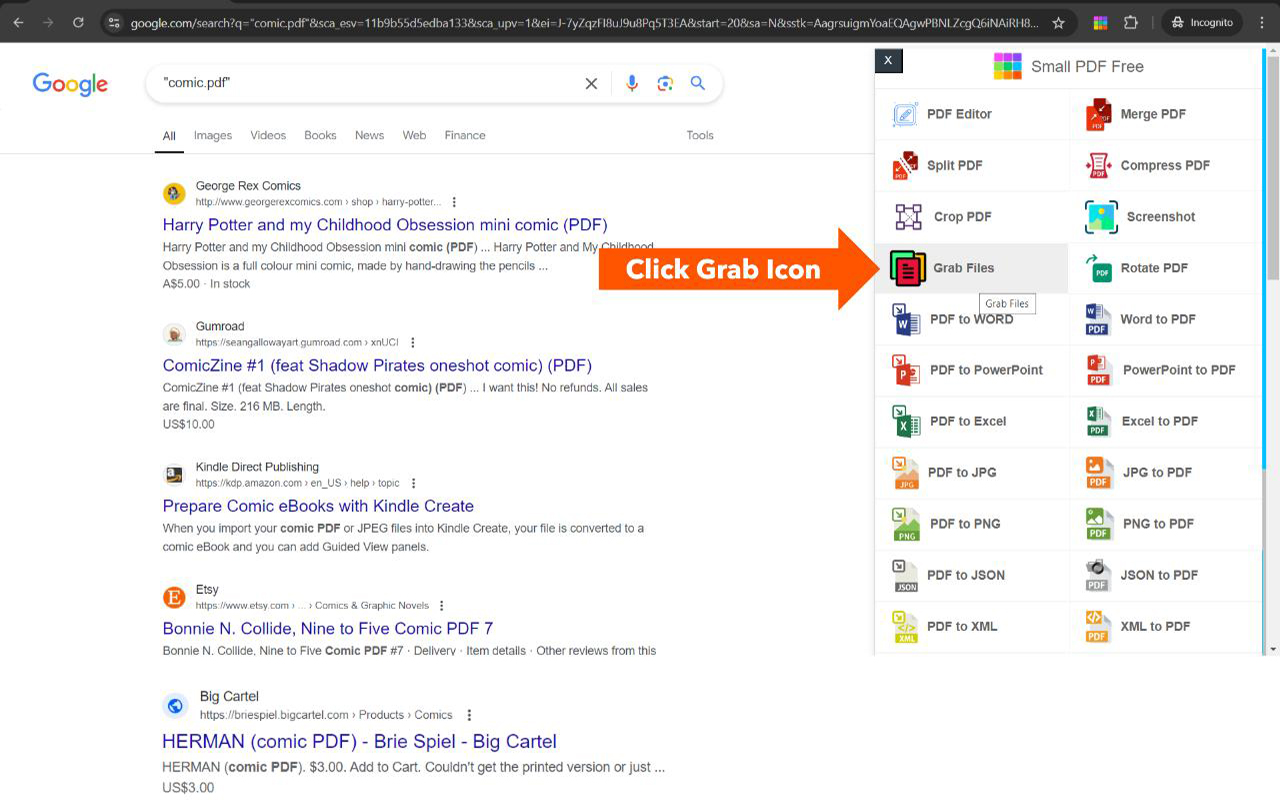Open the options menu beside the Etsy result

[x=443, y=605]
